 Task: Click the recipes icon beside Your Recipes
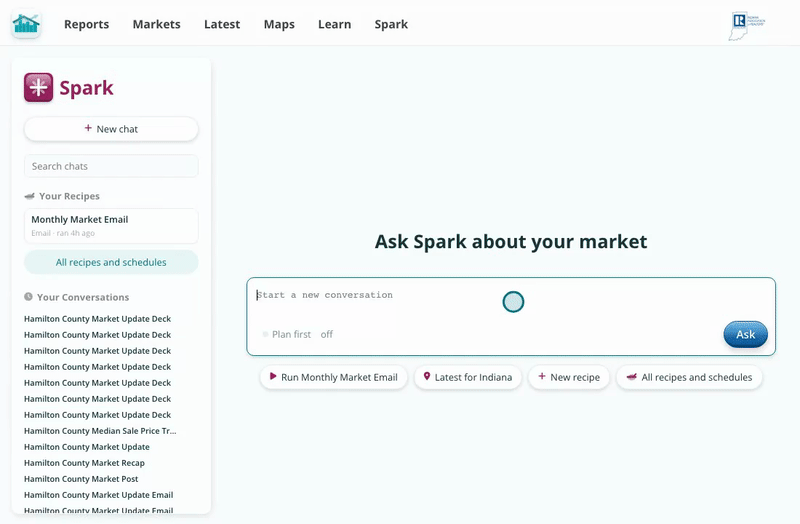click(30, 196)
